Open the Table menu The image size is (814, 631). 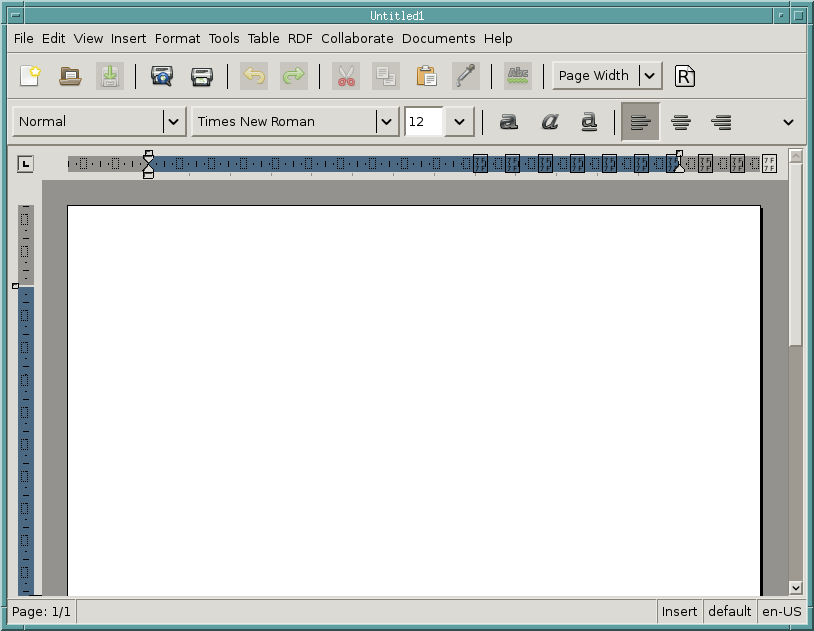click(263, 39)
